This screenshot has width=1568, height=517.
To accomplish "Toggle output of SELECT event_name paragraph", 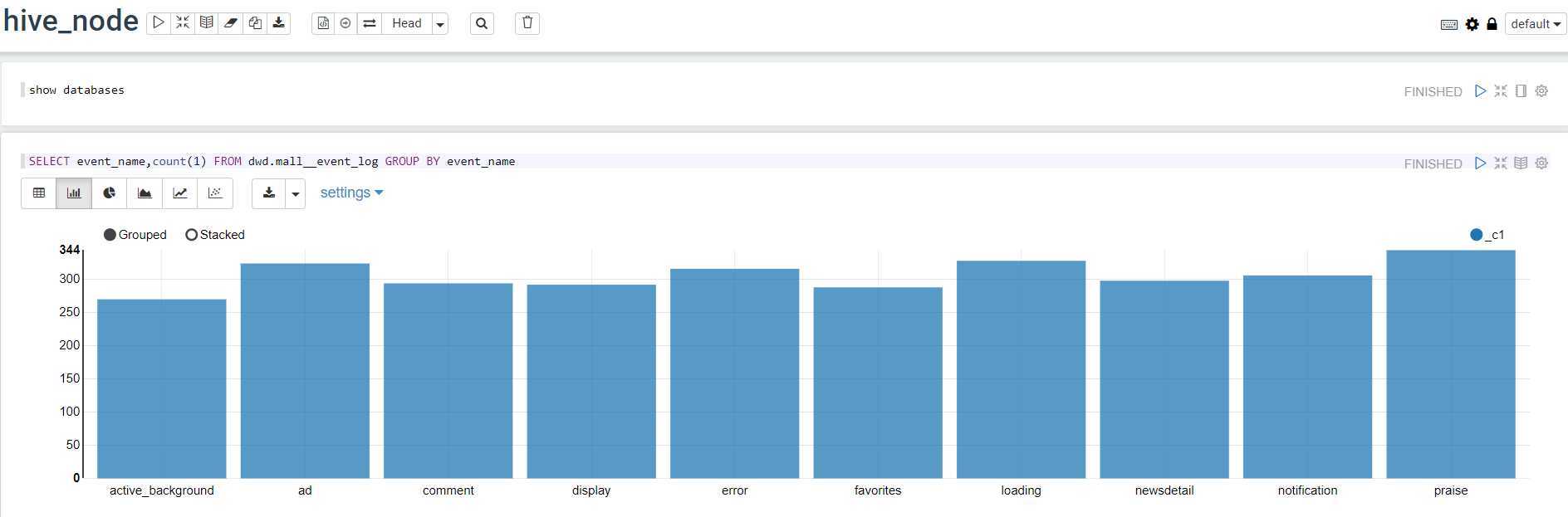I will 1521,163.
